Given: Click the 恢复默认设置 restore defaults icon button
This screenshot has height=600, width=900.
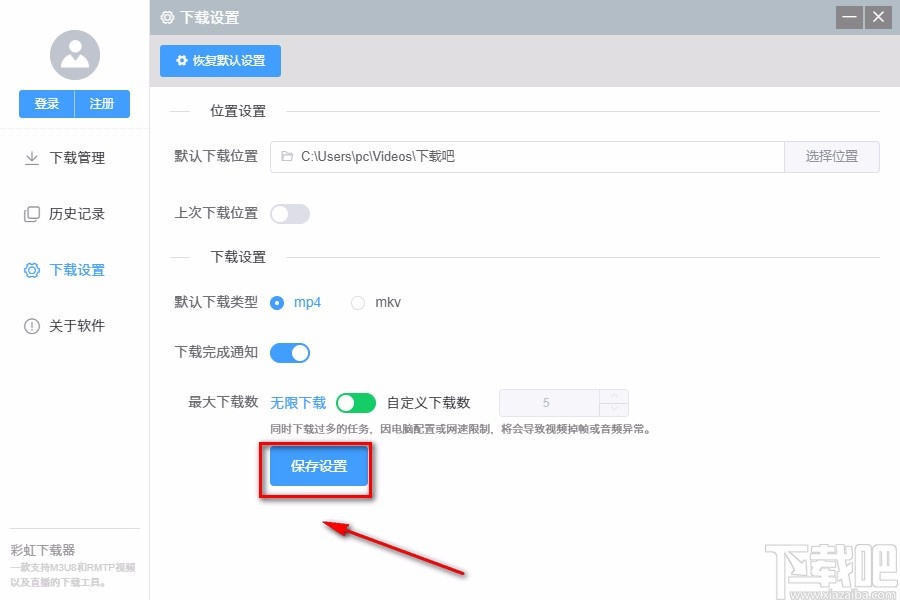Looking at the screenshot, I should click(220, 61).
